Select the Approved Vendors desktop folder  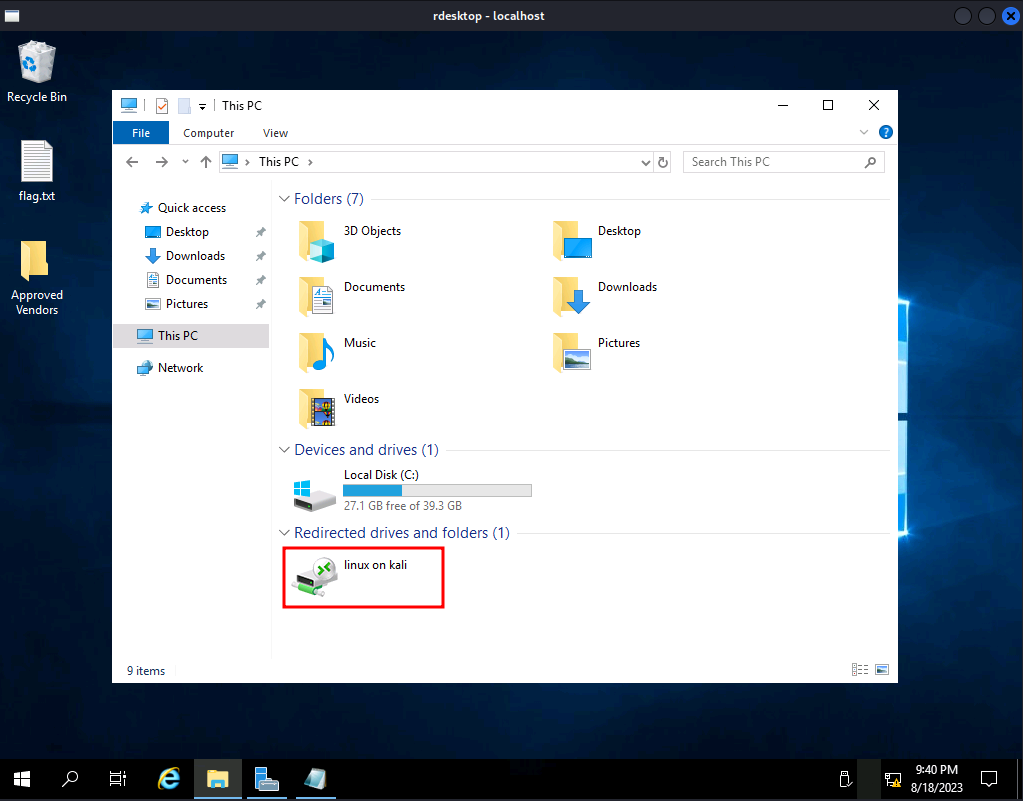pyautogui.click(x=37, y=279)
